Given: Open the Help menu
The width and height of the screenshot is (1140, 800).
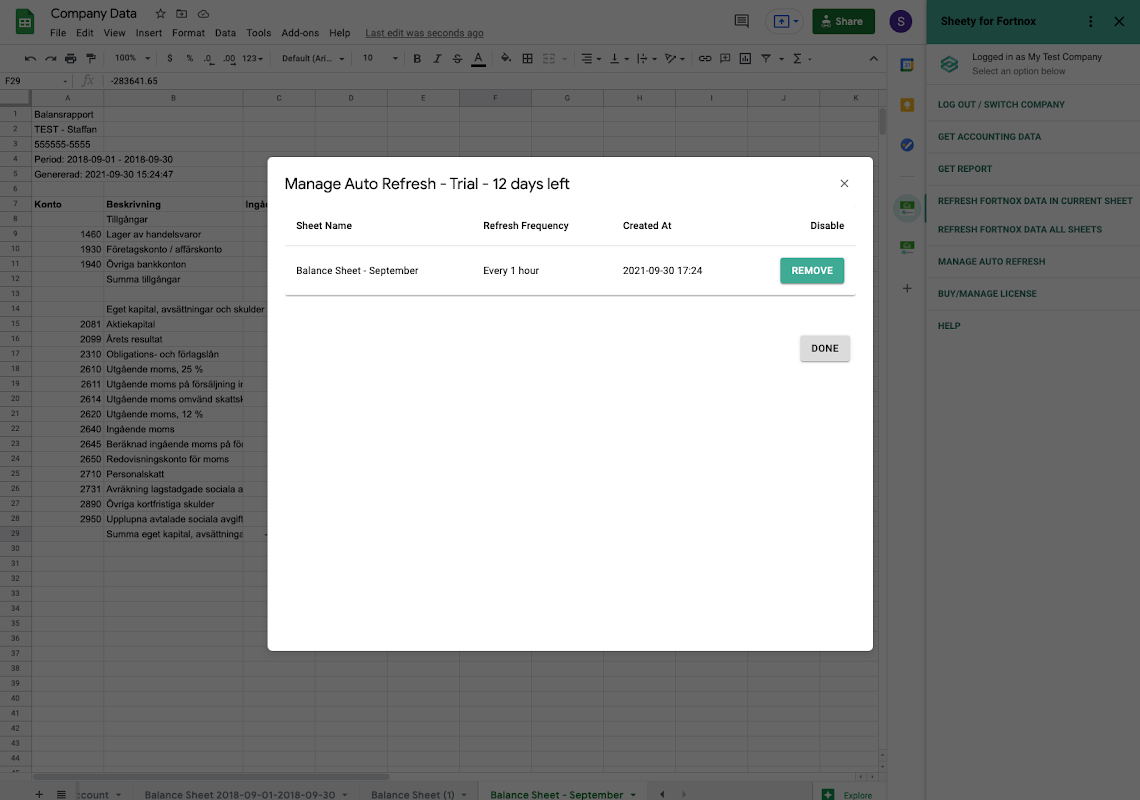Looking at the screenshot, I should click(x=340, y=33).
